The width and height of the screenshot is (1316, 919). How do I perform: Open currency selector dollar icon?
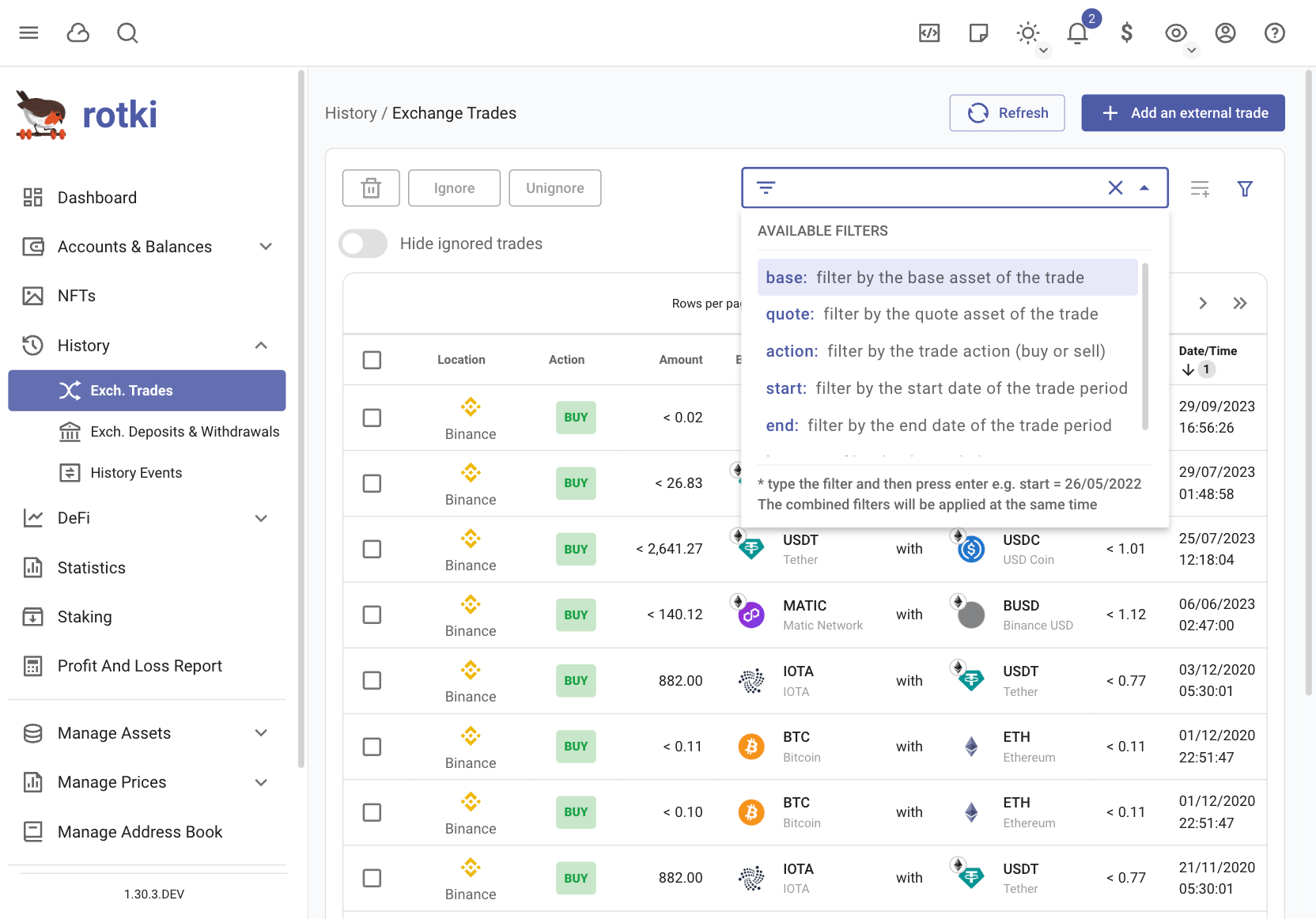pos(1127,32)
